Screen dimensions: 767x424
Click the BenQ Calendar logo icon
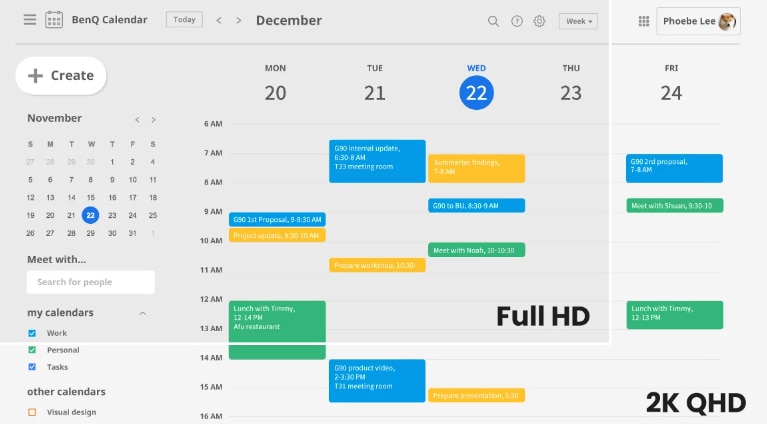(x=54, y=20)
